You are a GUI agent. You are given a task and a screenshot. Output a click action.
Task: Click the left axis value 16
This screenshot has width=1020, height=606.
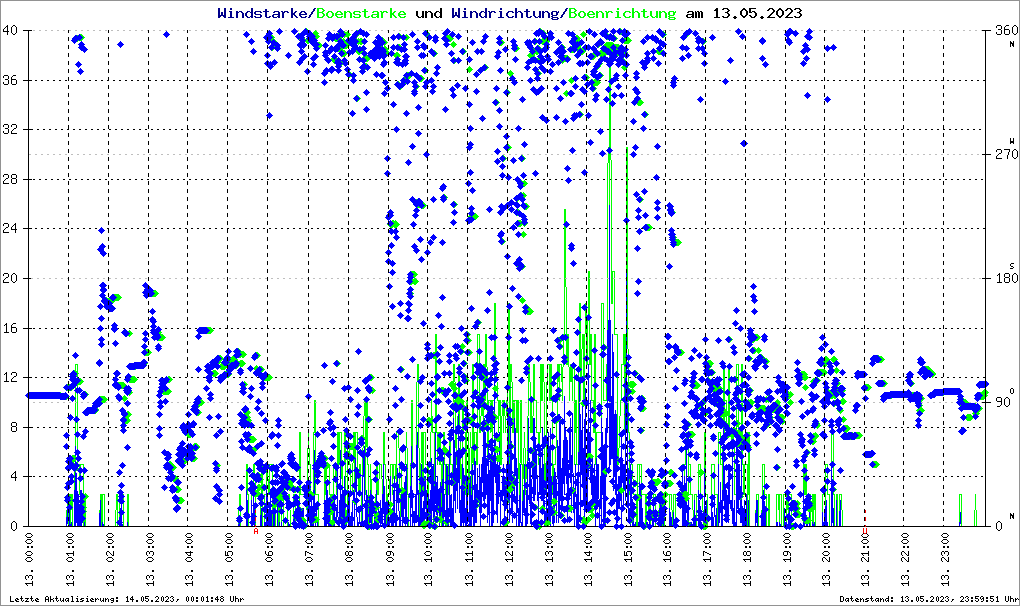coord(9,328)
